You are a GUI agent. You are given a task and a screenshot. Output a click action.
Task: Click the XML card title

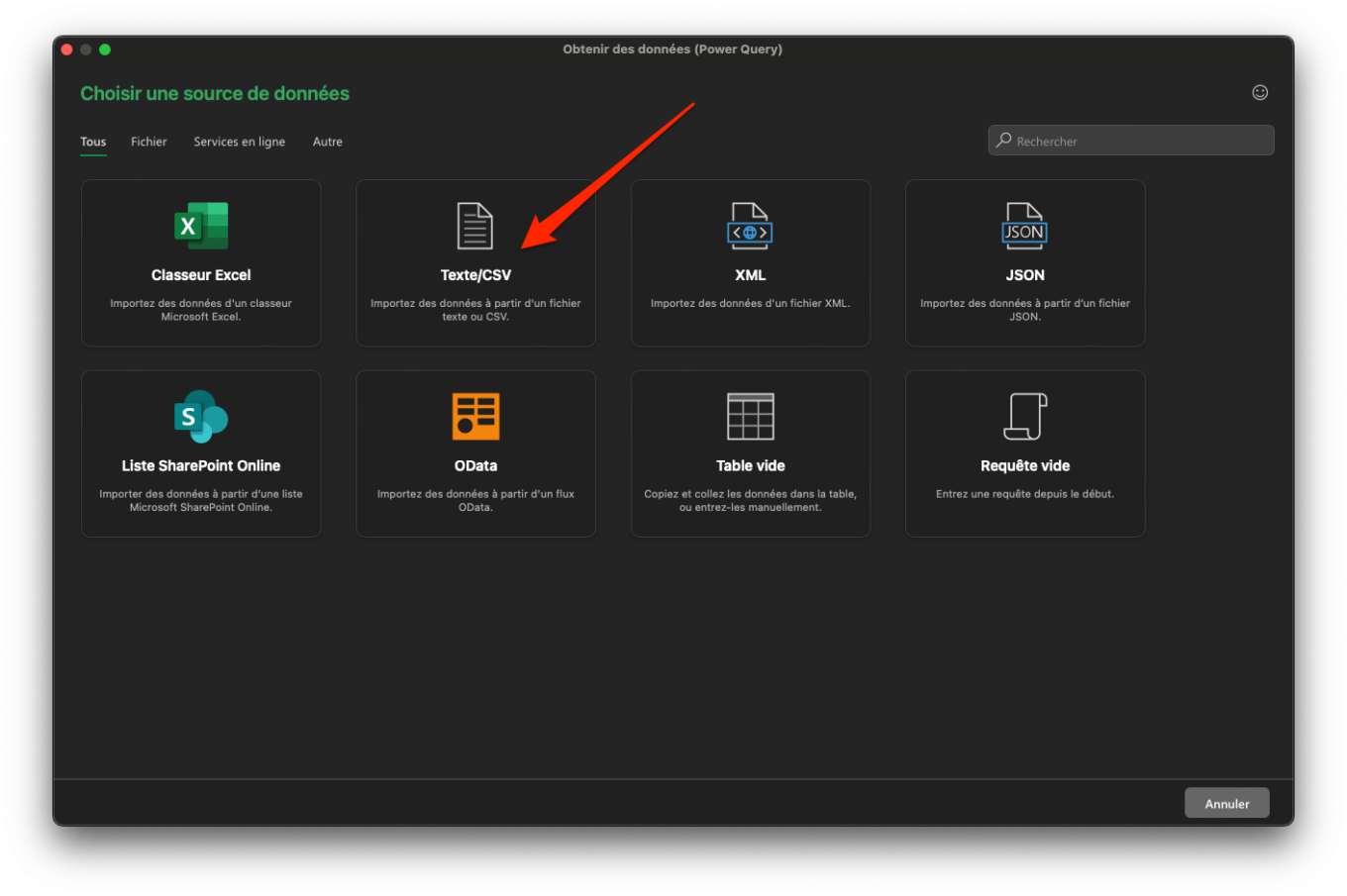click(750, 275)
